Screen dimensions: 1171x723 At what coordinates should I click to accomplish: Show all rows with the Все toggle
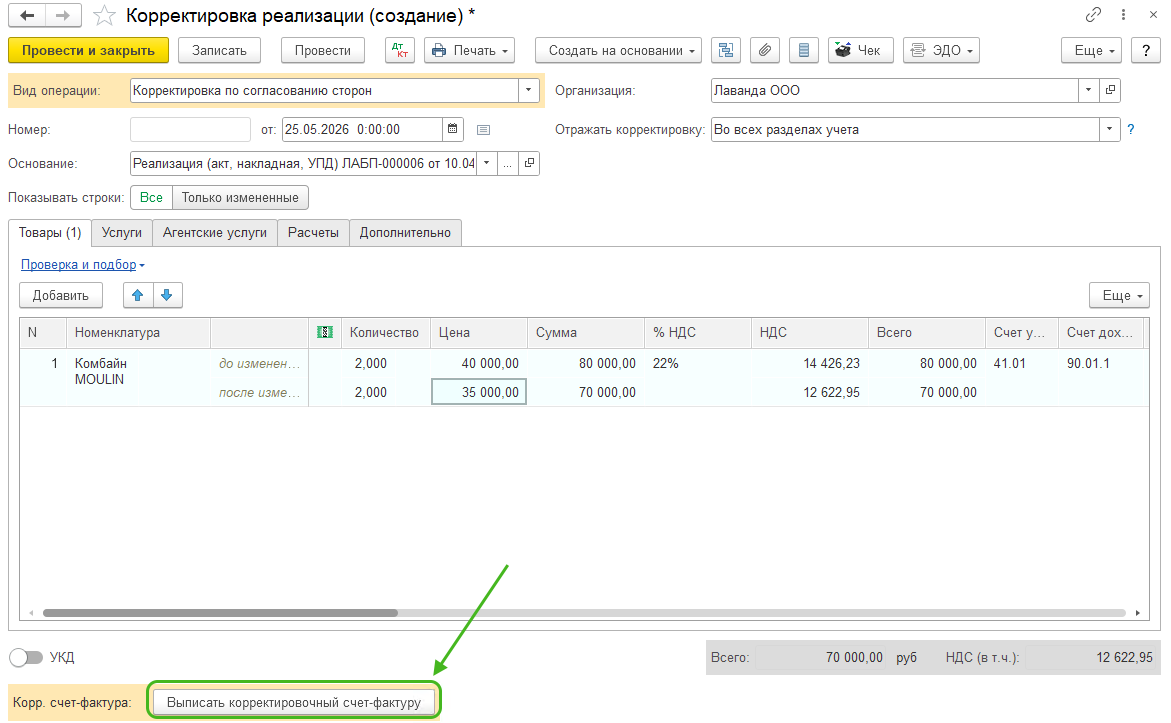tap(151, 197)
